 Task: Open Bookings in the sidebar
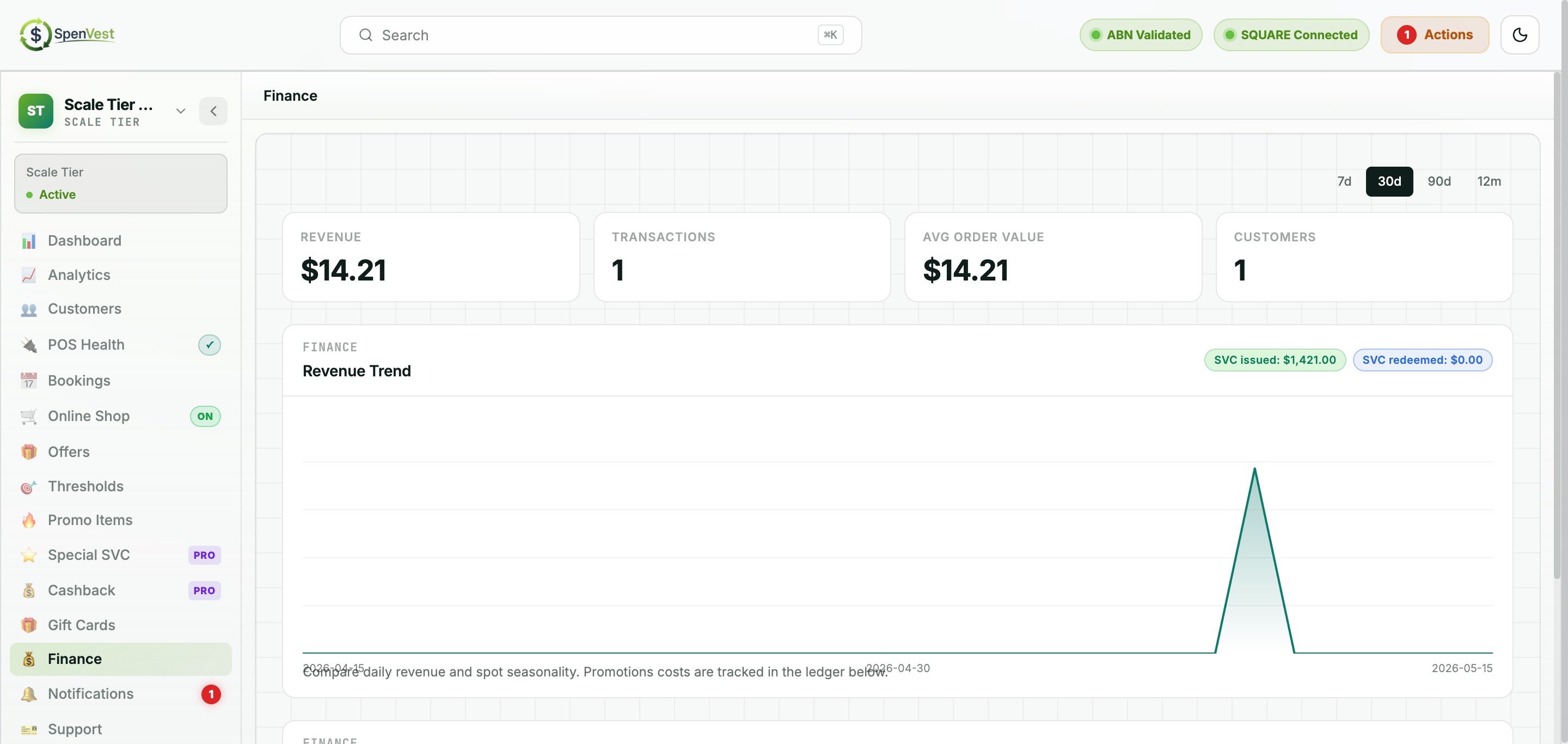click(x=120, y=381)
